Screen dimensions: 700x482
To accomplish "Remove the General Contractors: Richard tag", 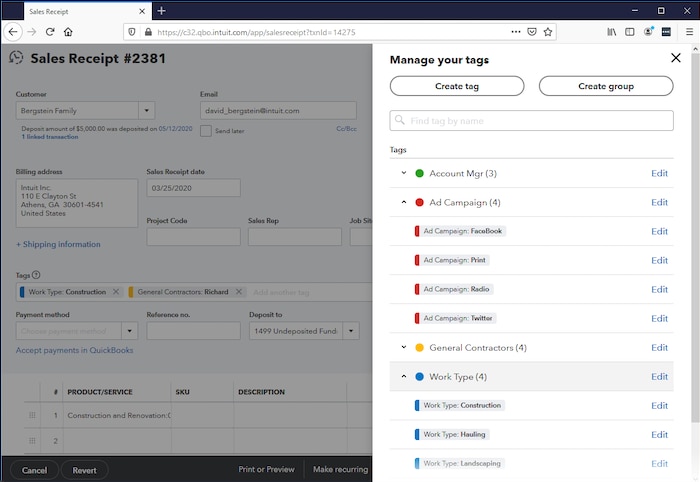I will 239,291.
